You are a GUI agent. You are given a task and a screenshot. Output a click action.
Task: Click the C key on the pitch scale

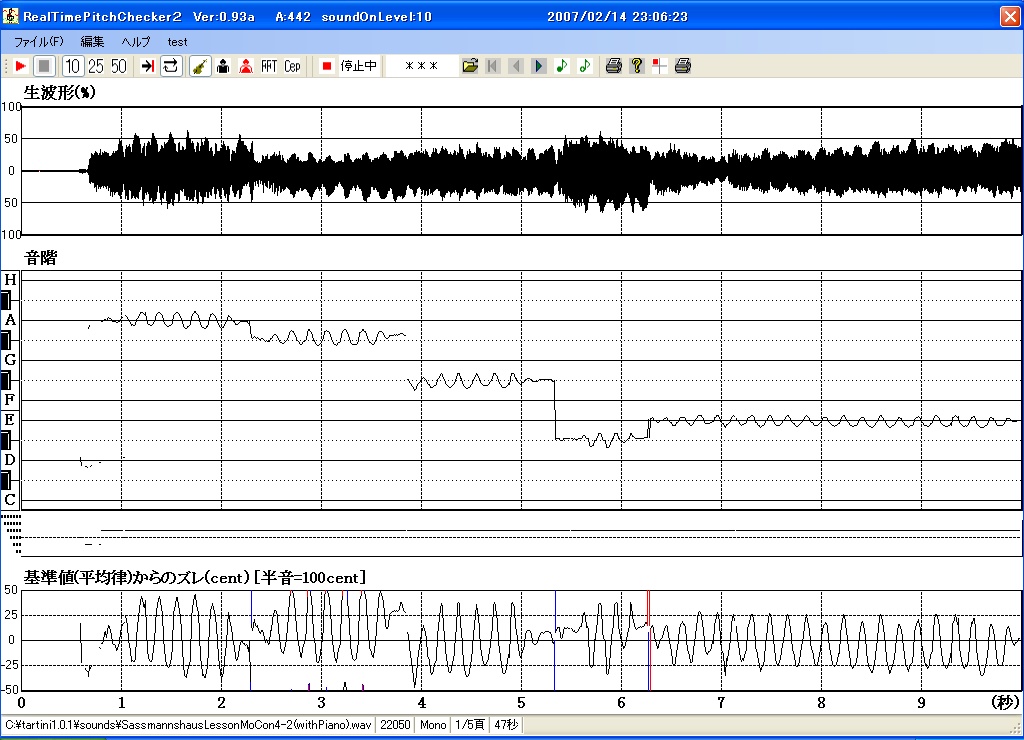[10, 500]
